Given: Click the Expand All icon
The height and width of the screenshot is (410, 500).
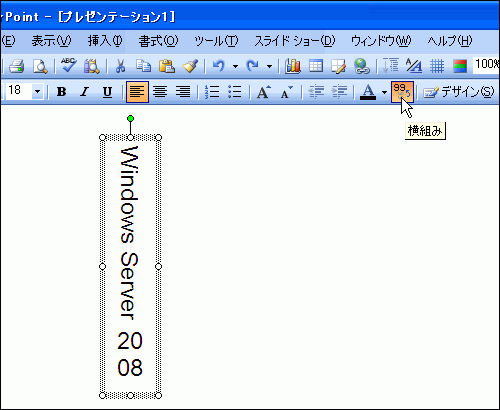Looking at the screenshot, I should pos(391,65).
